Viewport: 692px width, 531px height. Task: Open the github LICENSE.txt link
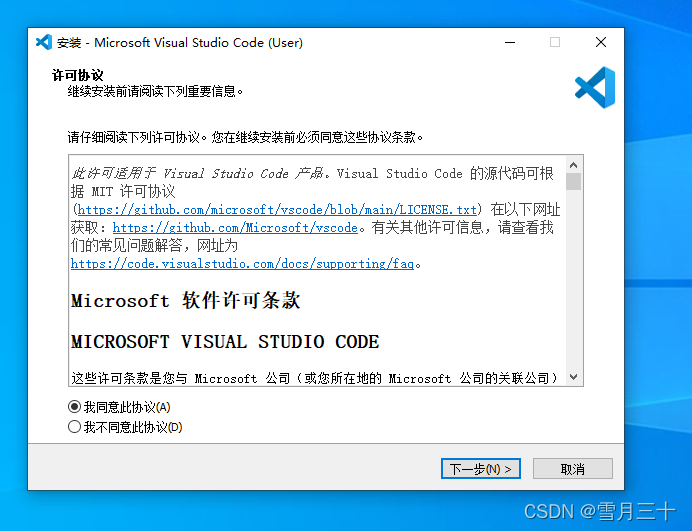[277, 209]
